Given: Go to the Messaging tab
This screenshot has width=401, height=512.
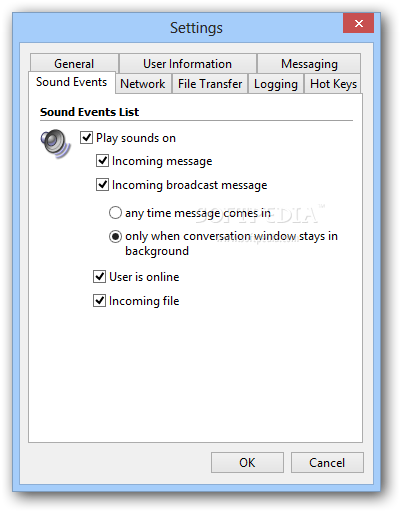Looking at the screenshot, I should (309, 63).
